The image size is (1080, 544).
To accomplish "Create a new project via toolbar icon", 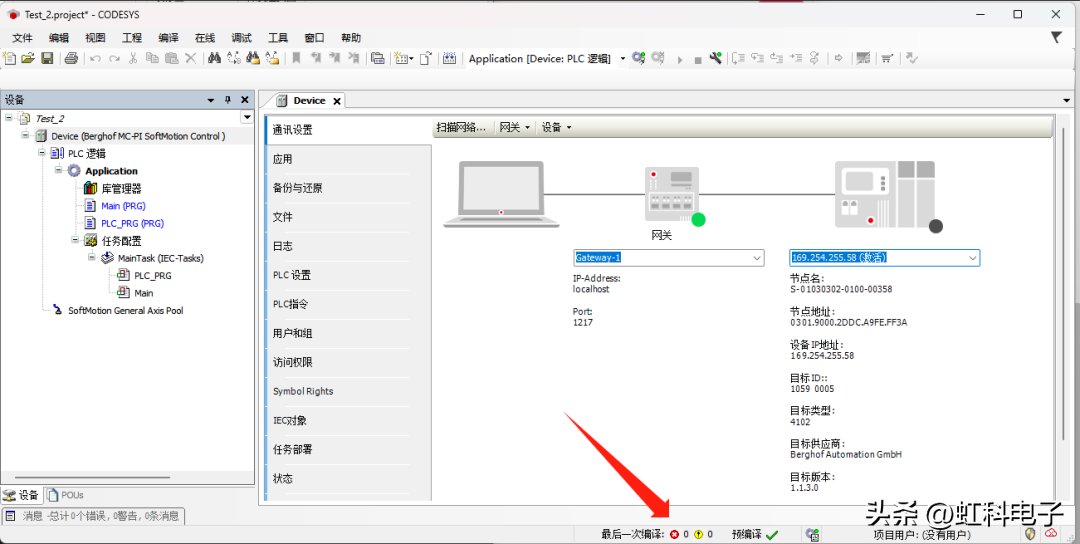I will click(x=9, y=59).
